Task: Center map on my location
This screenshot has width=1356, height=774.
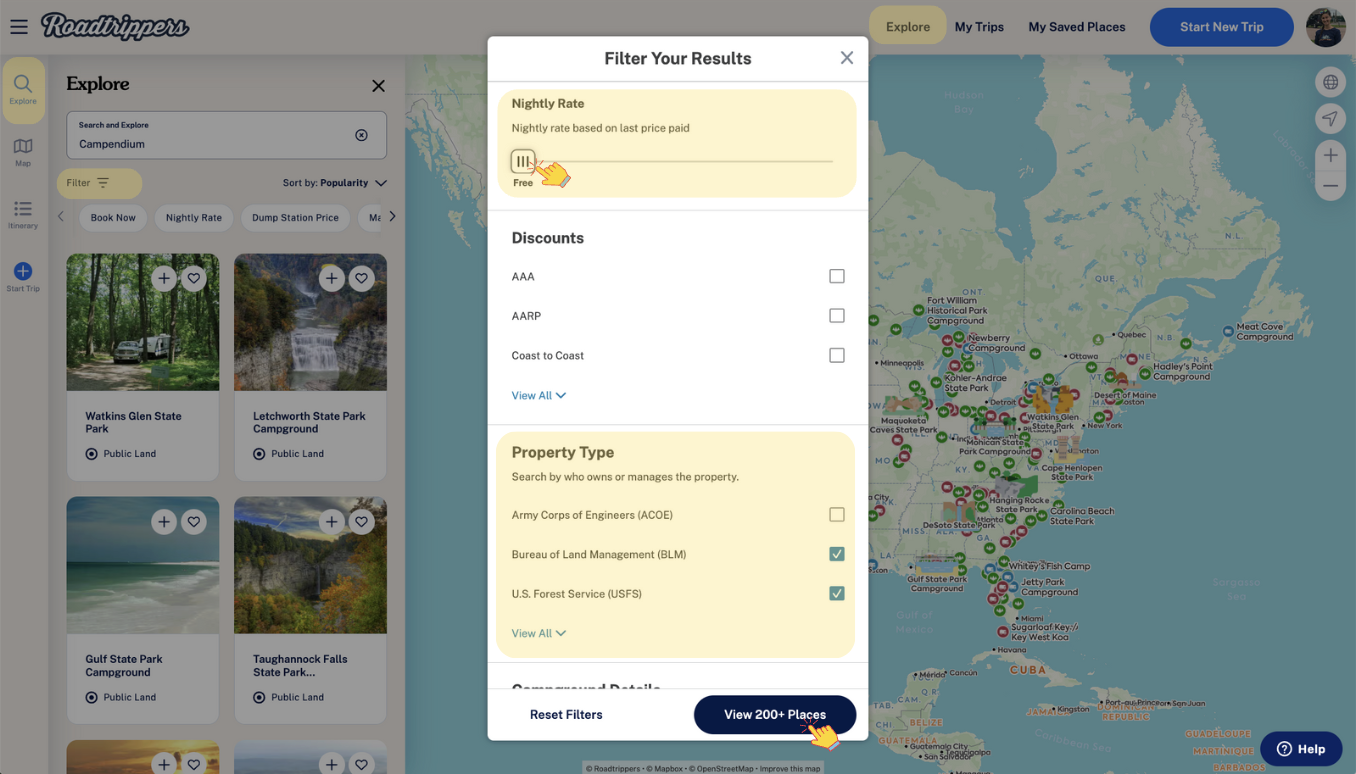Action: pyautogui.click(x=1330, y=119)
